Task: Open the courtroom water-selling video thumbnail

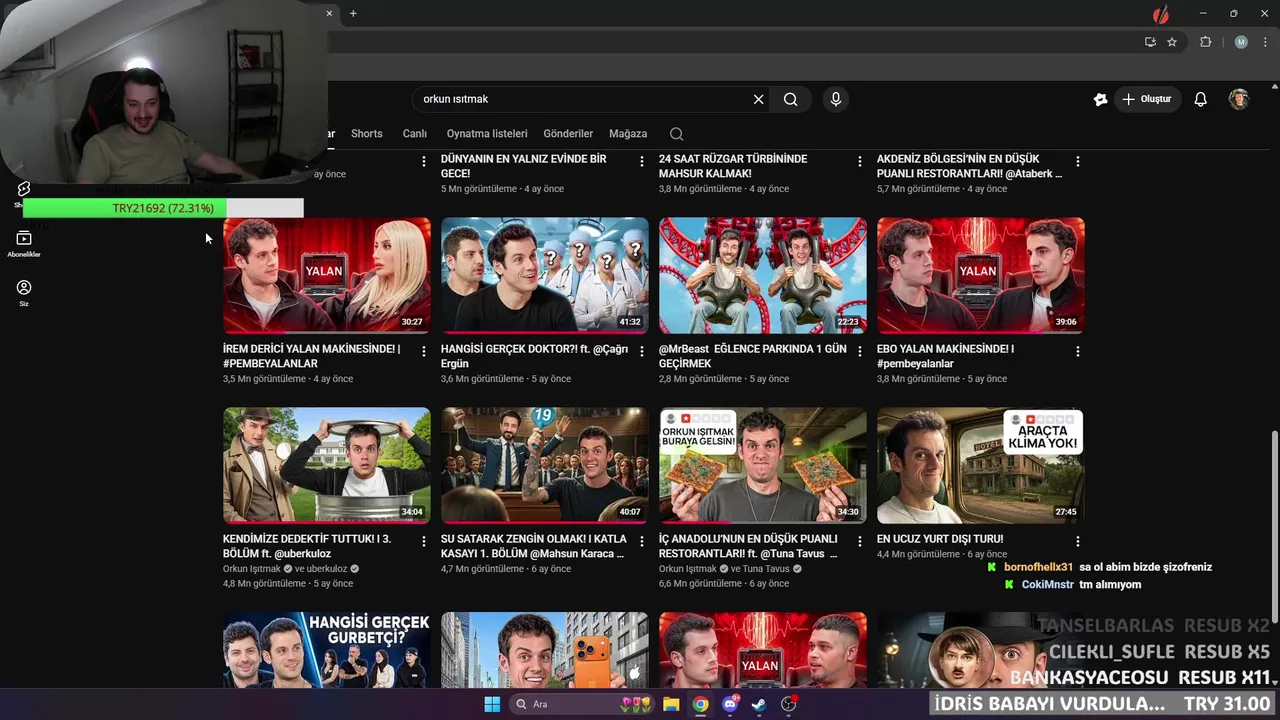Action: (x=545, y=465)
